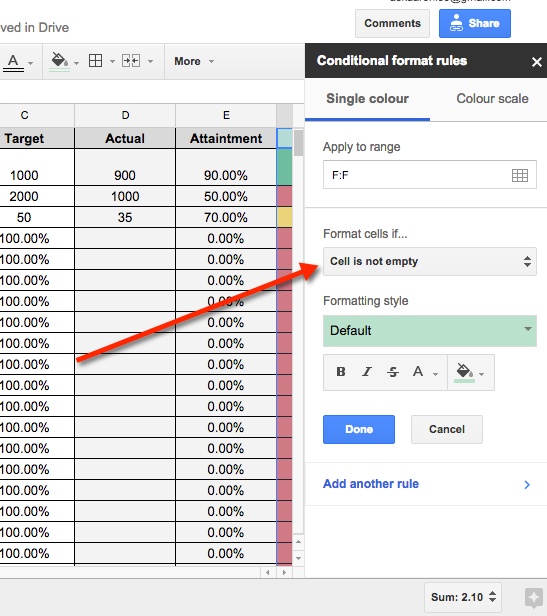
Task: Click the text colour toolbar icon
Action: [x=13, y=62]
